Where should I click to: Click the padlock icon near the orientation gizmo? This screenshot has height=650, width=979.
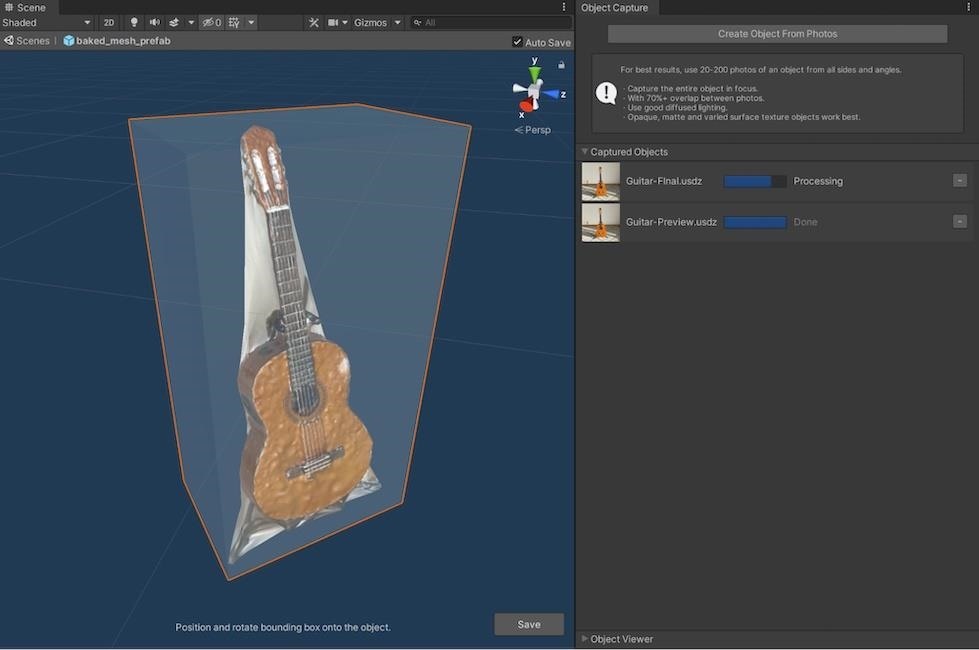560,63
